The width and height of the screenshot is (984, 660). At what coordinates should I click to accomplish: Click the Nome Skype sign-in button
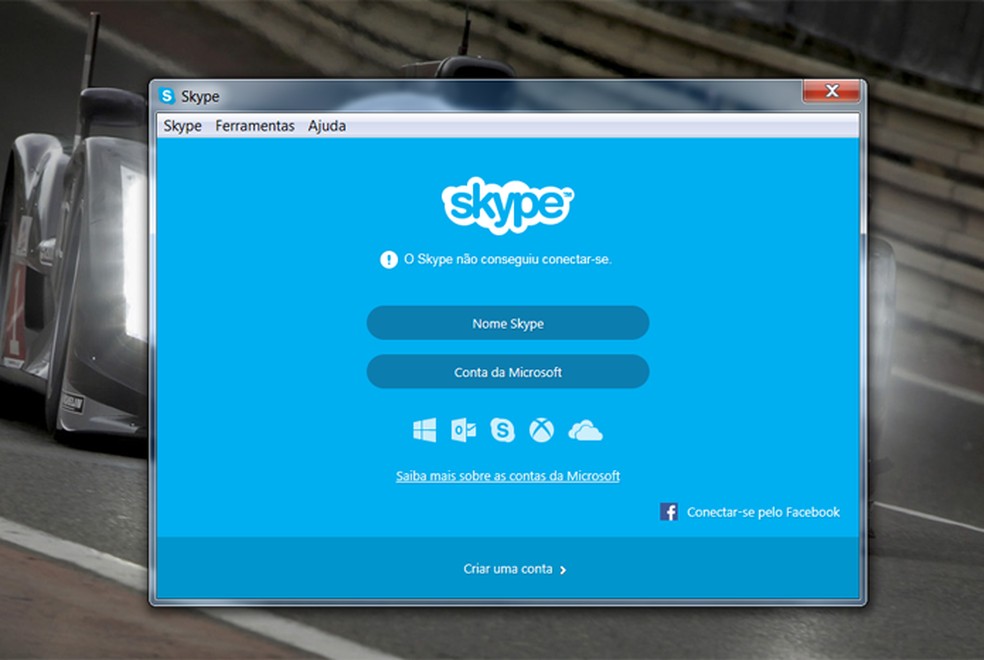click(x=508, y=322)
